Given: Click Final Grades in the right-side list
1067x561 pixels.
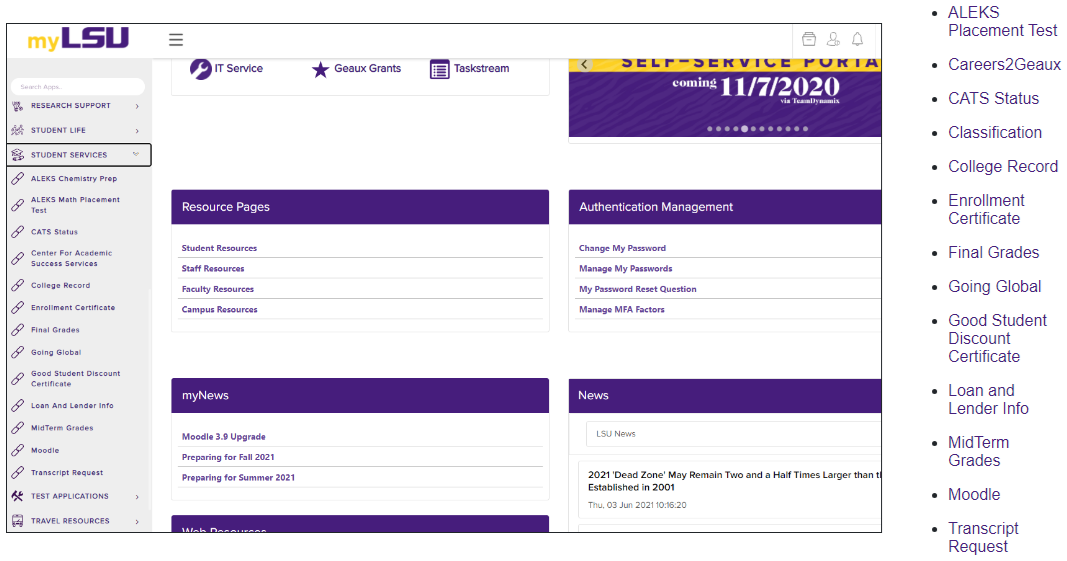Looking at the screenshot, I should (x=994, y=253).
